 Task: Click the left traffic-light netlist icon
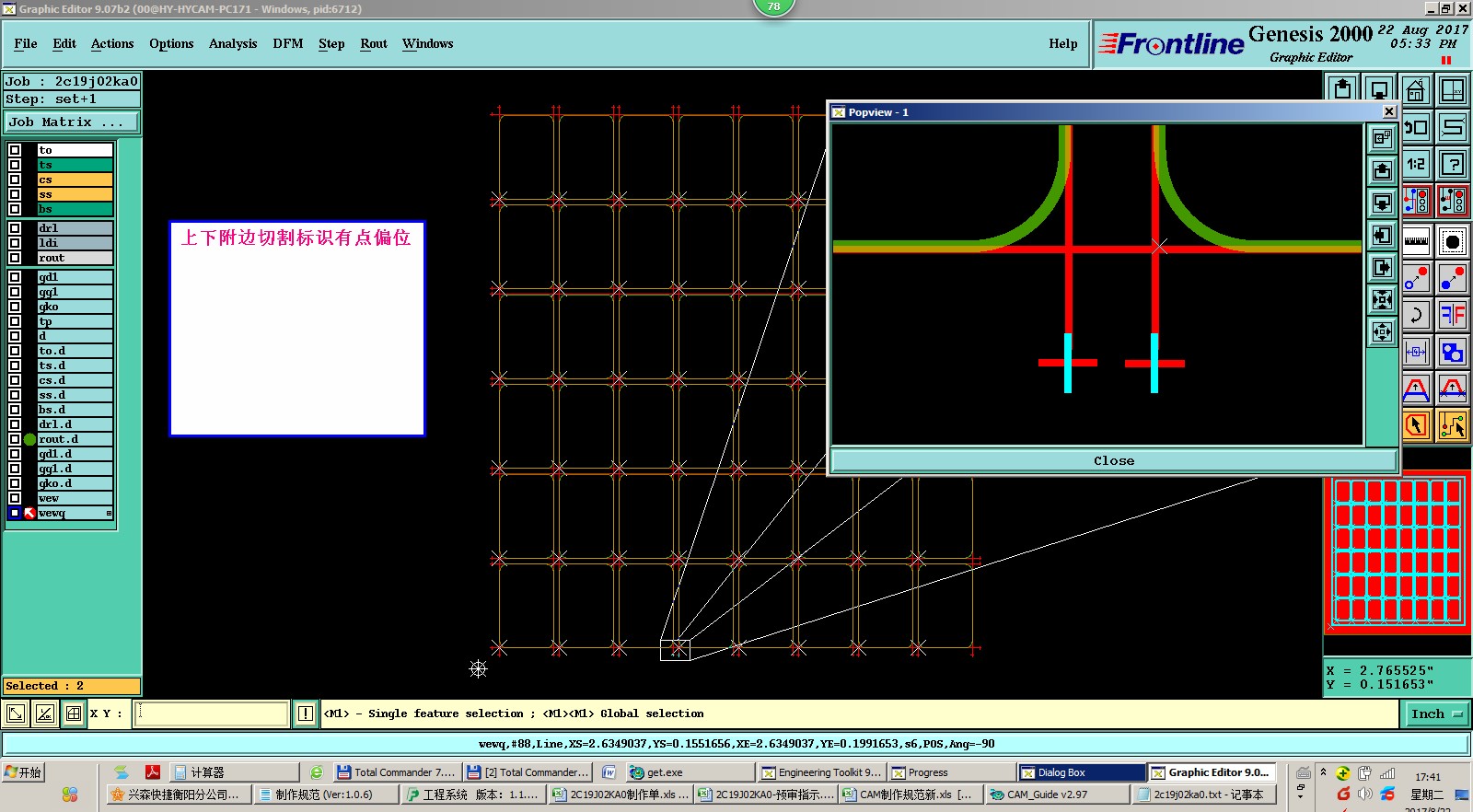pos(1416,201)
